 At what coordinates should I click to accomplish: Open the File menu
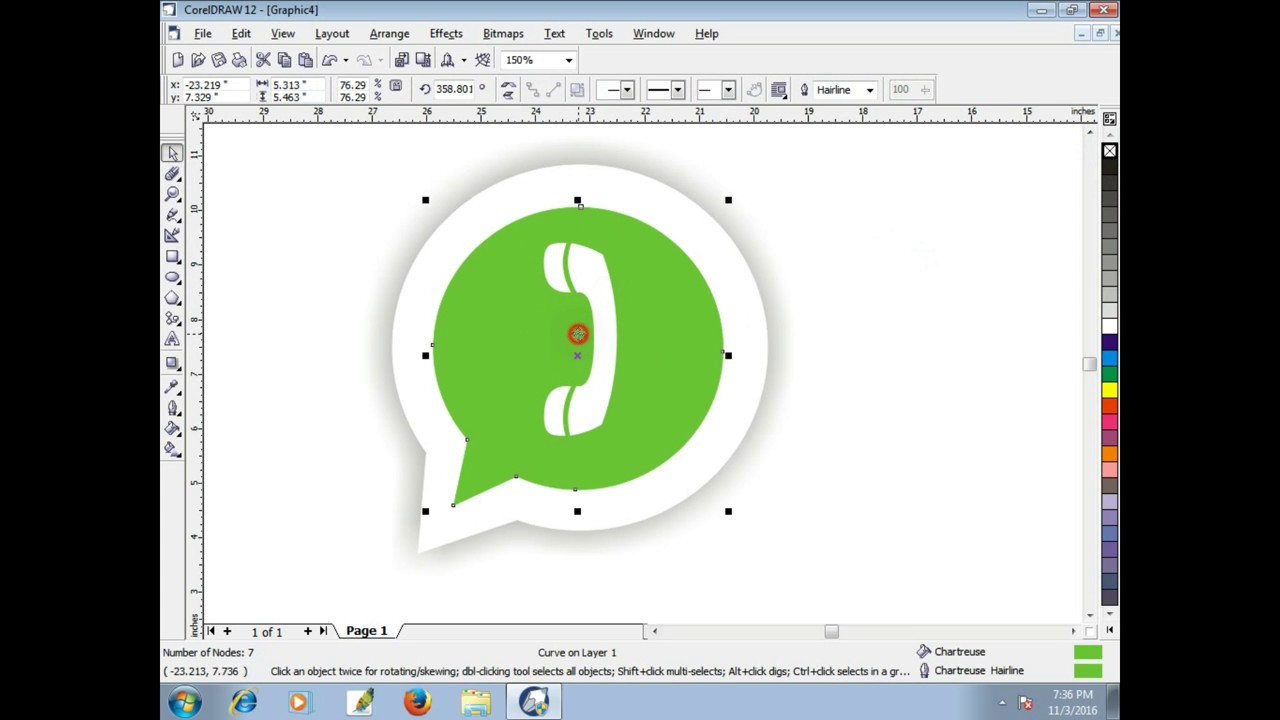(x=203, y=33)
